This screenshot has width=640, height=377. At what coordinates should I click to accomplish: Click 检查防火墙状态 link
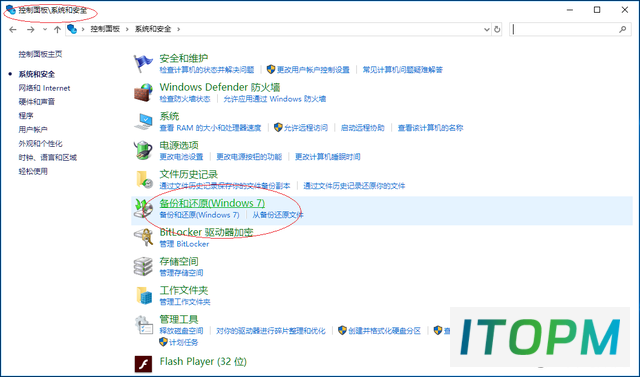coord(185,99)
